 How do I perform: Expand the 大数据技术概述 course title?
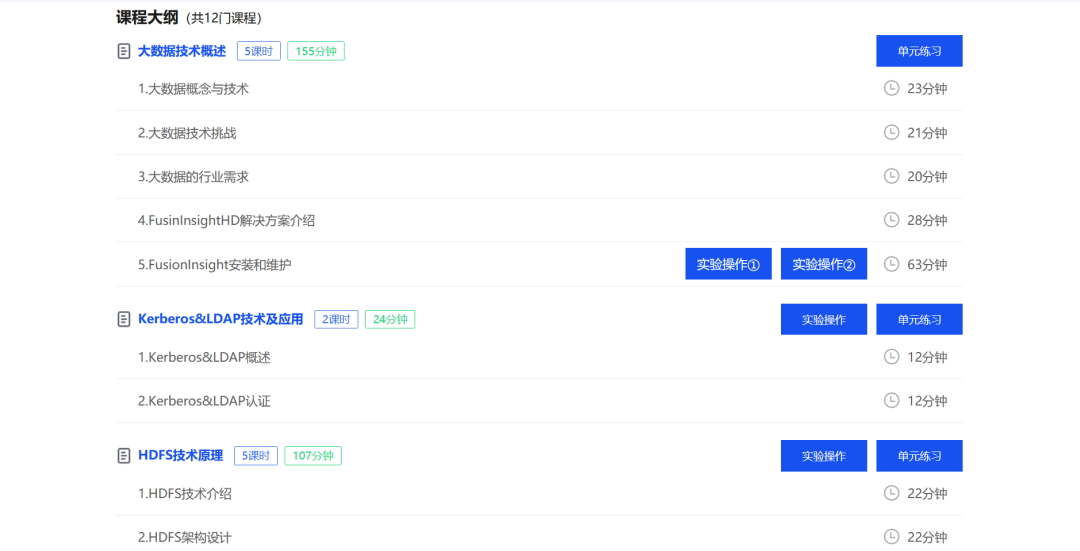point(182,51)
